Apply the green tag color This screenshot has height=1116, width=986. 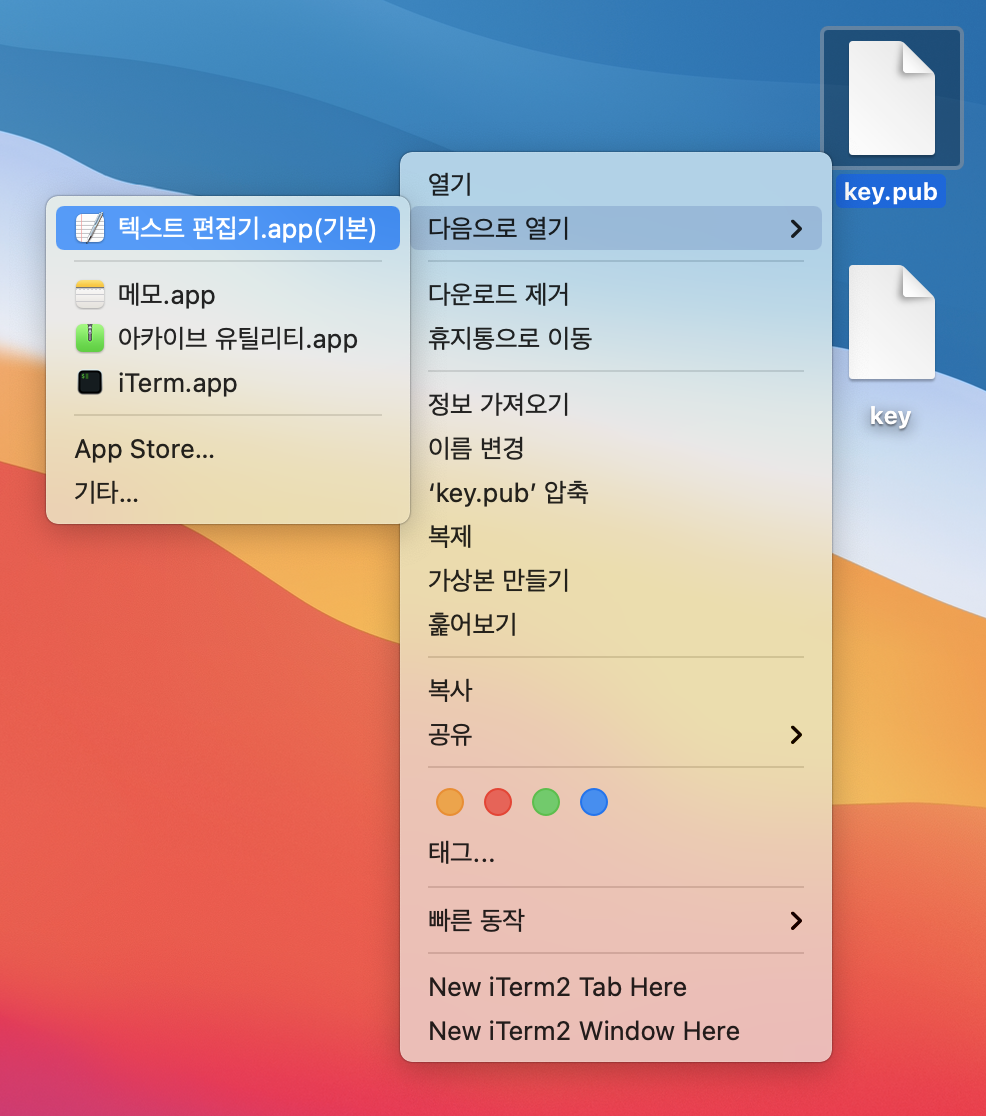point(546,802)
